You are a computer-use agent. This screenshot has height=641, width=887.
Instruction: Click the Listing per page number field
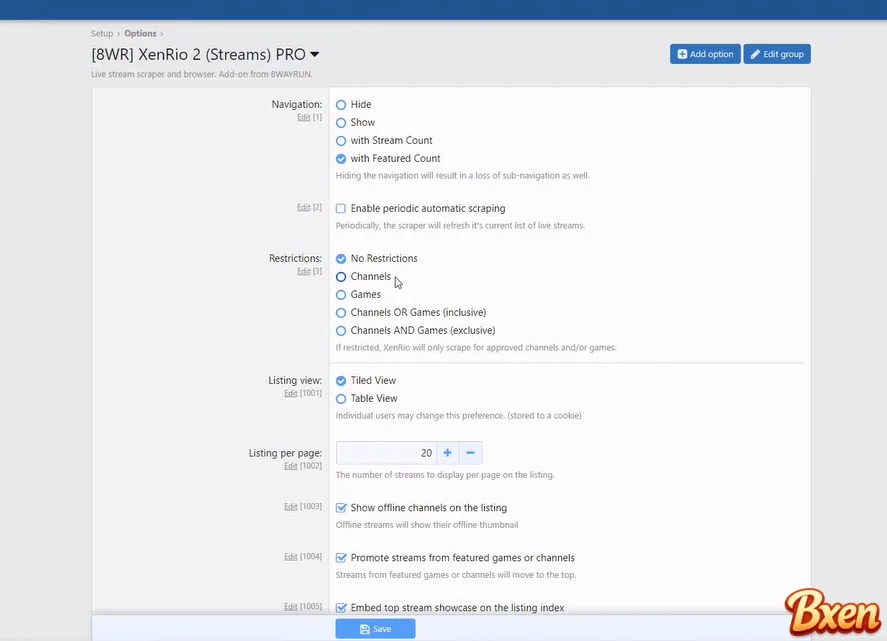tap(386, 453)
